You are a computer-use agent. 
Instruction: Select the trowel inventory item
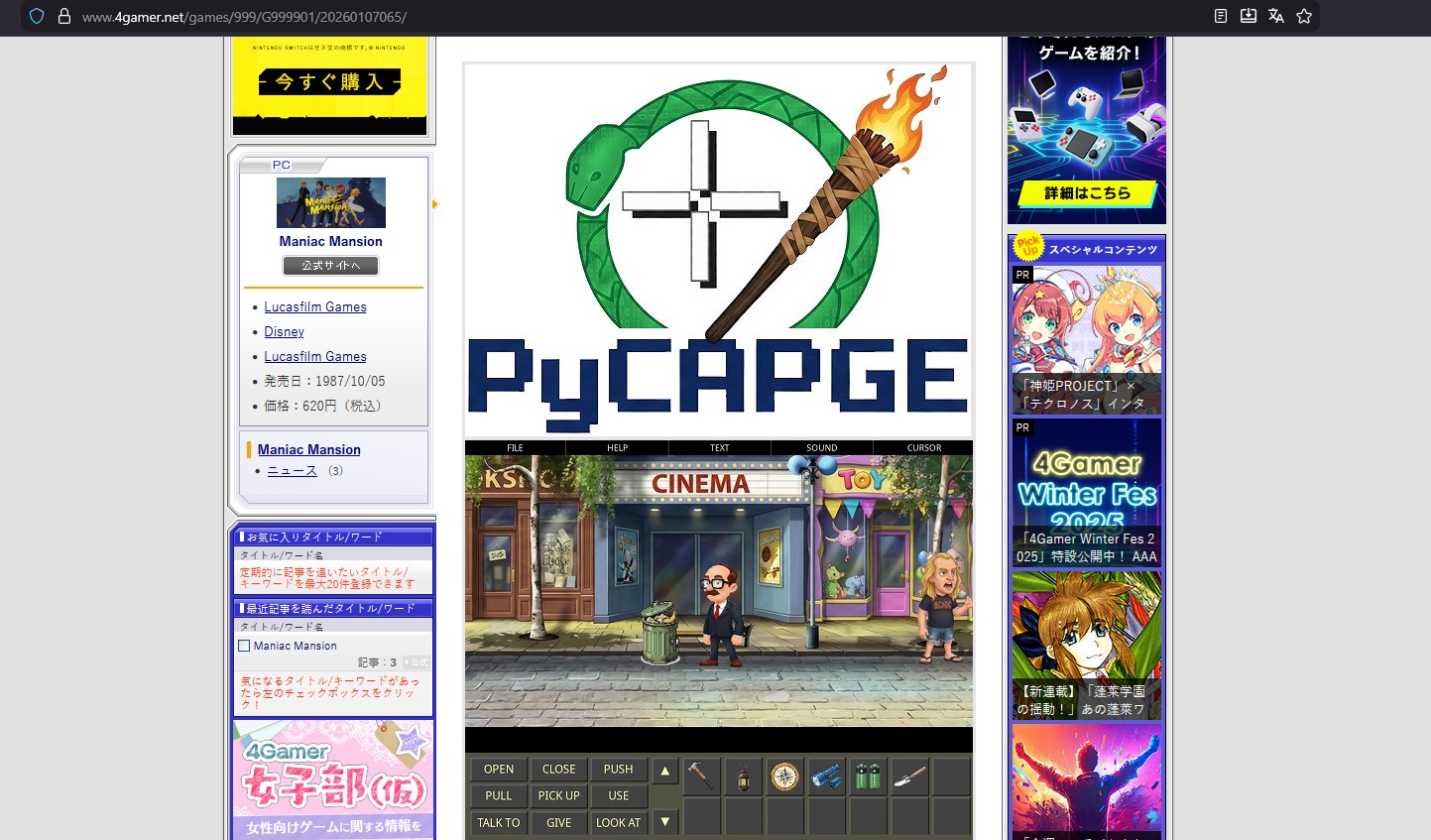coord(909,777)
